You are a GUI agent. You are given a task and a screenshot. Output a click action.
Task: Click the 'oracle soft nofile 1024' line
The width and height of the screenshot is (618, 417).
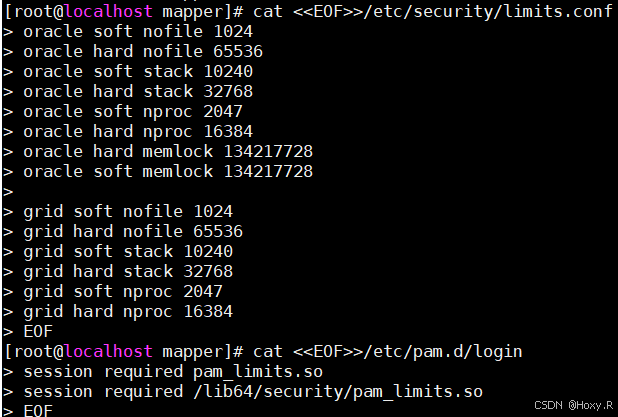tap(138, 32)
